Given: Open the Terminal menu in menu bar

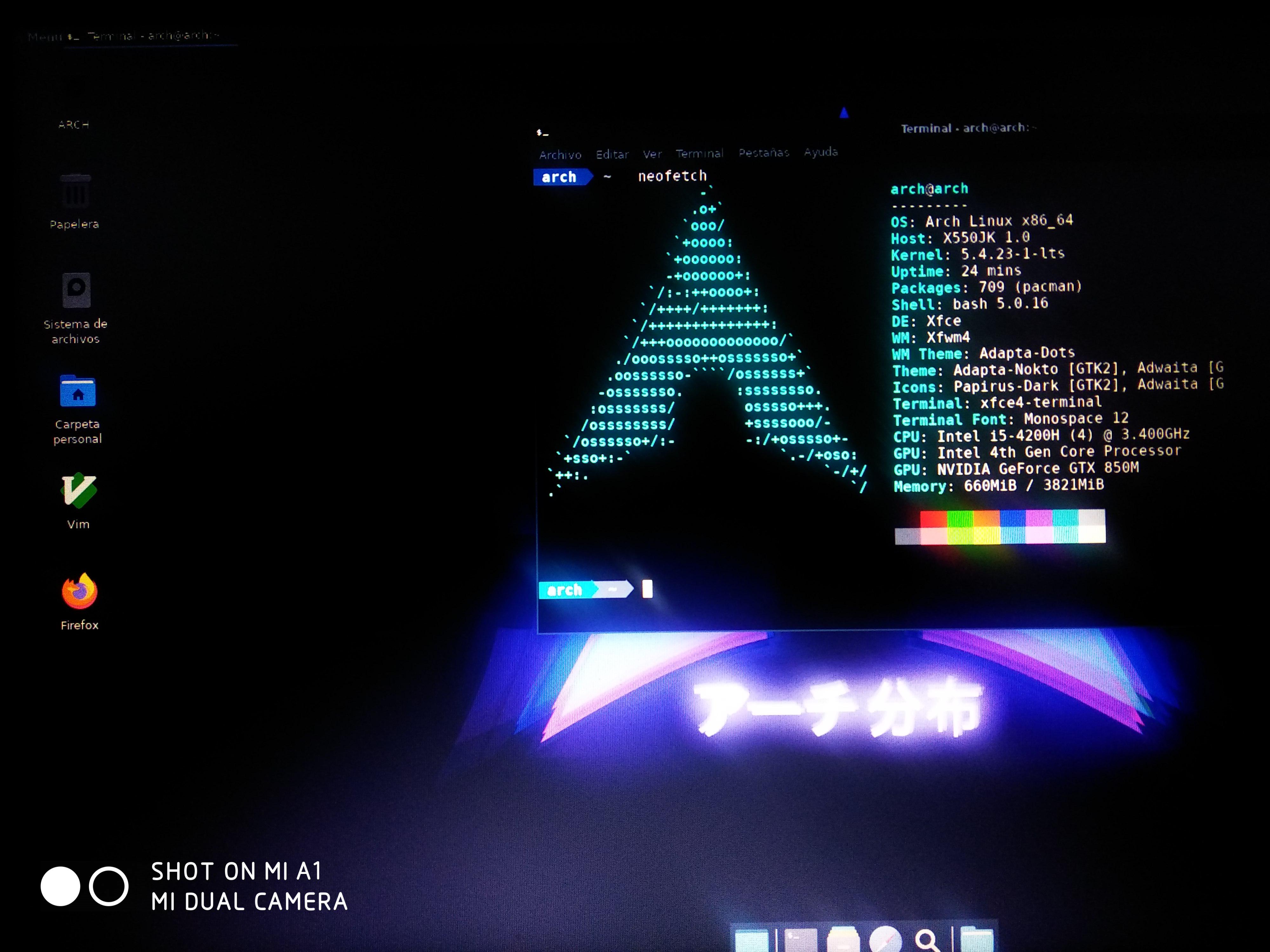Looking at the screenshot, I should pos(699,153).
